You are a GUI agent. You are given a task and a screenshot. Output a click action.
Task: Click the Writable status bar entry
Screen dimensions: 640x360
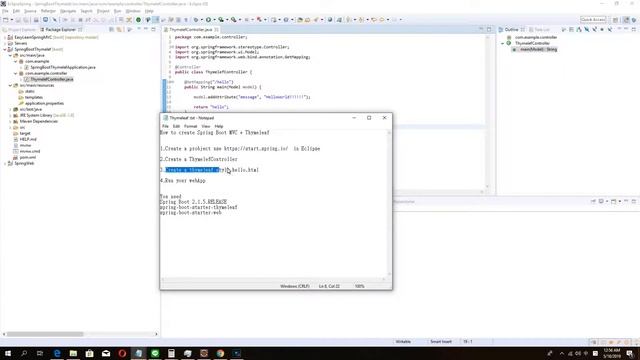coord(403,341)
